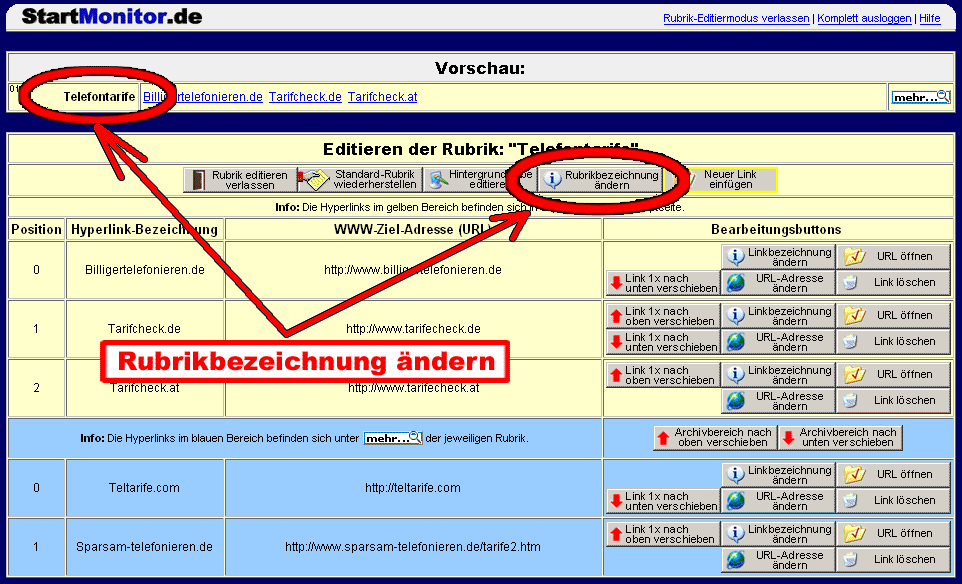962x584 pixels.
Task: Delete the Tarifcheck.de link
Action: [893, 342]
